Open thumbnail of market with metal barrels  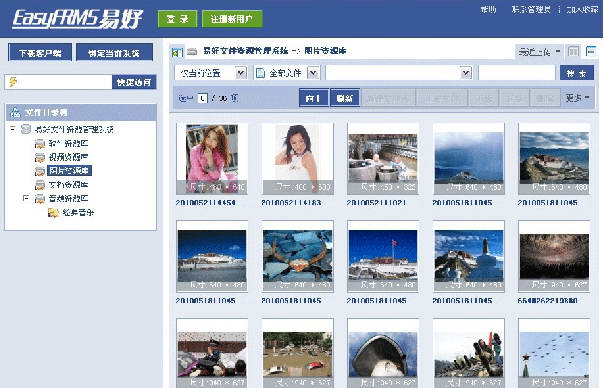[x=383, y=159]
